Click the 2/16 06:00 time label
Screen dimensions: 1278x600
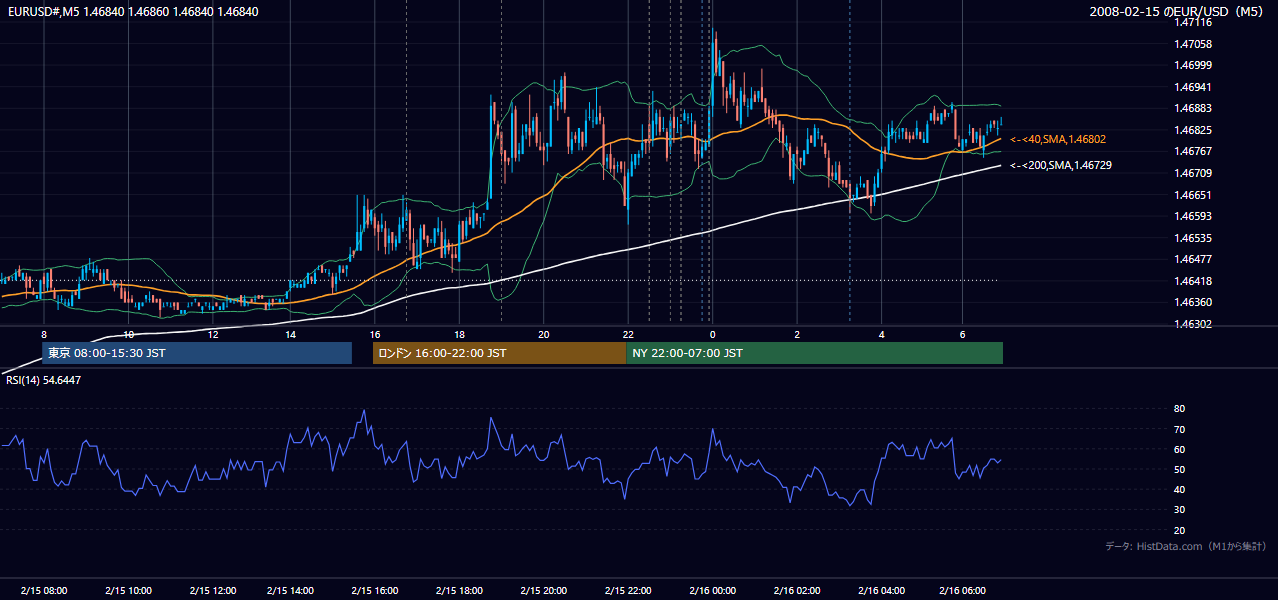point(962,591)
